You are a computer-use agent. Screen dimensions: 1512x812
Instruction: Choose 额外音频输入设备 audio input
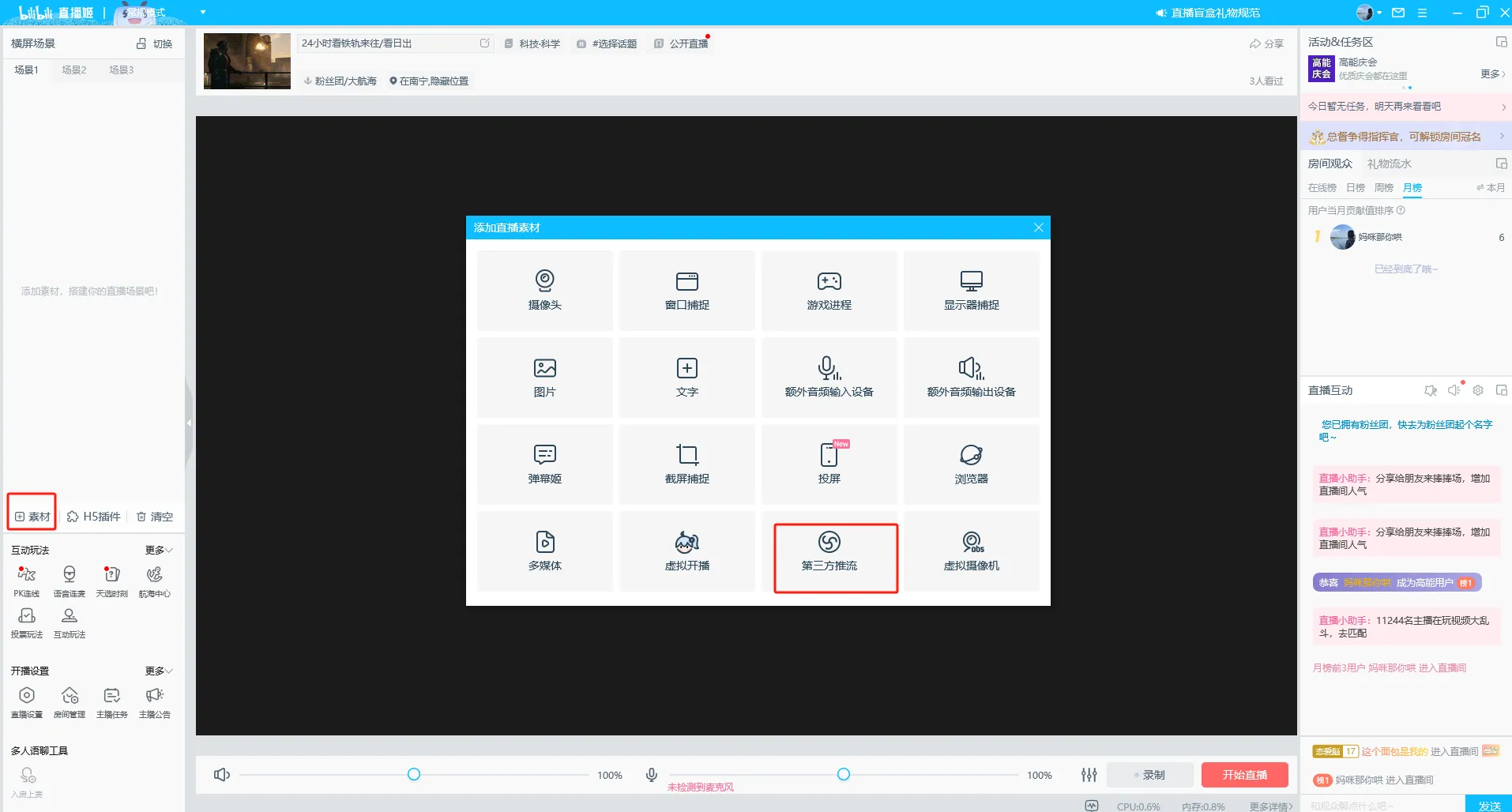pos(829,378)
